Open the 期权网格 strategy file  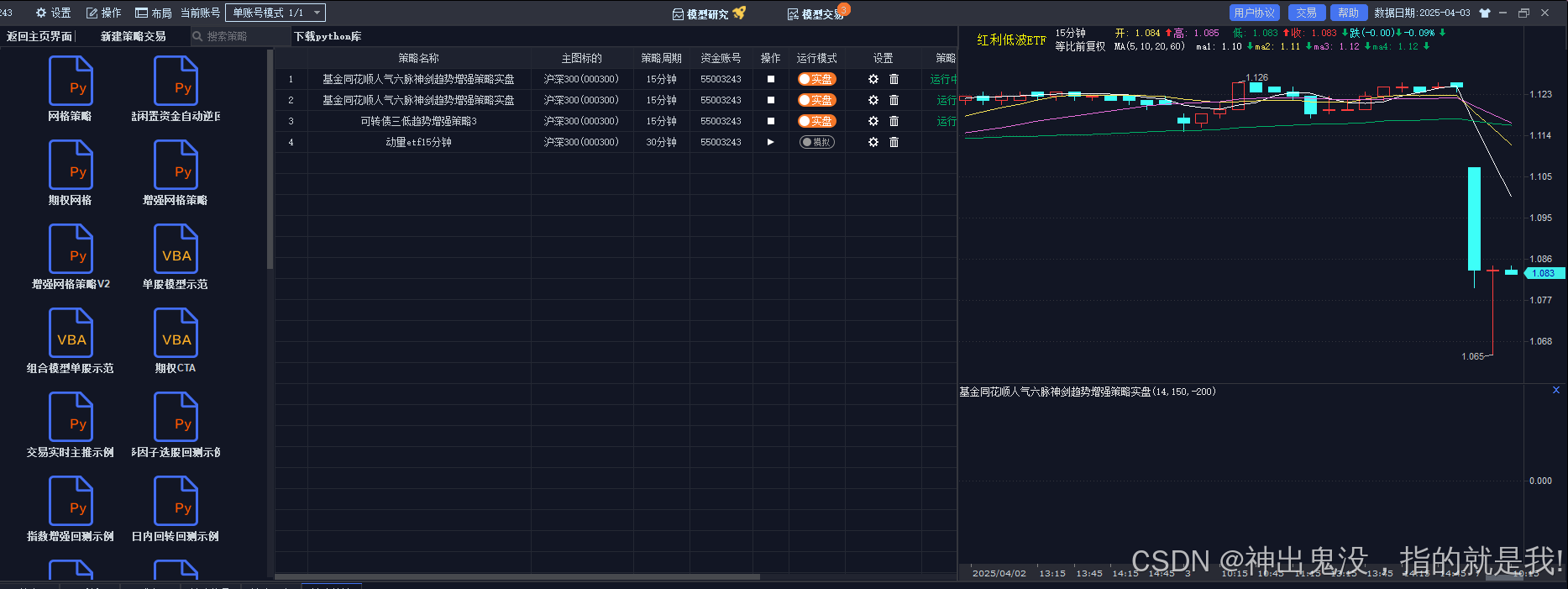pyautogui.click(x=71, y=165)
